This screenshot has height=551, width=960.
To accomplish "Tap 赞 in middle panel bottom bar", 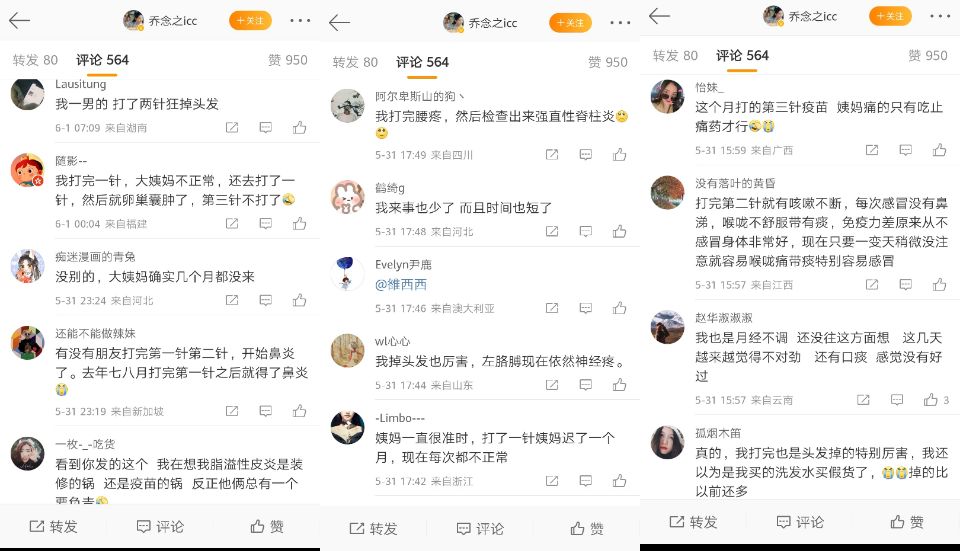I will [587, 528].
